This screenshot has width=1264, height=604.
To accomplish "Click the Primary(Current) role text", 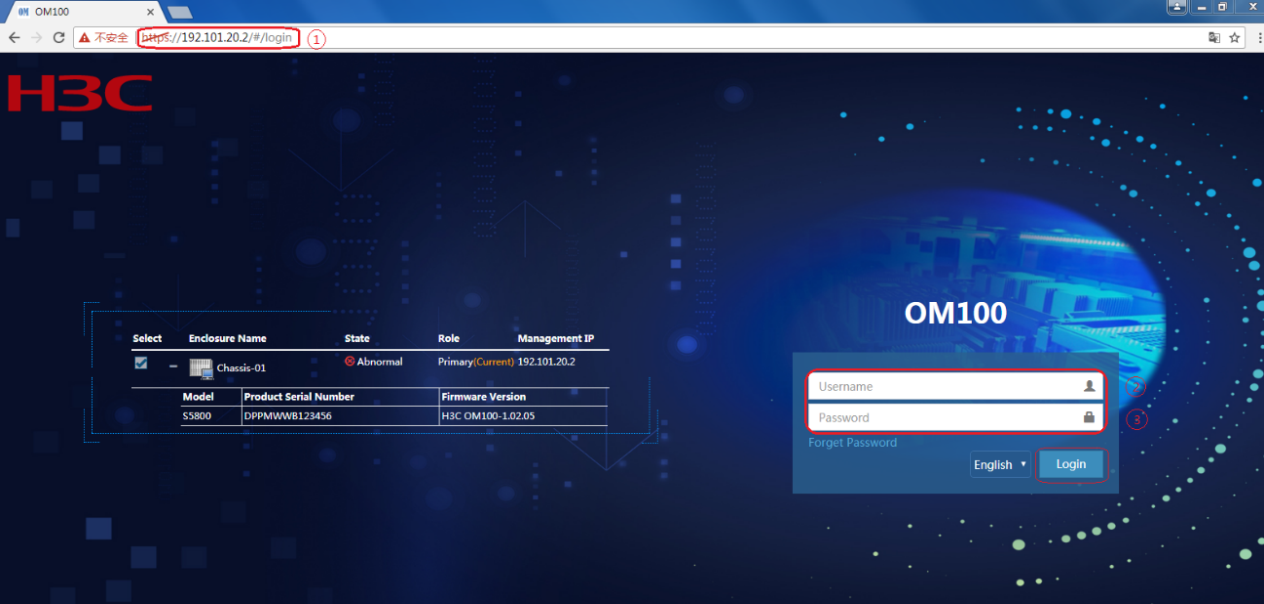I will tap(476, 361).
